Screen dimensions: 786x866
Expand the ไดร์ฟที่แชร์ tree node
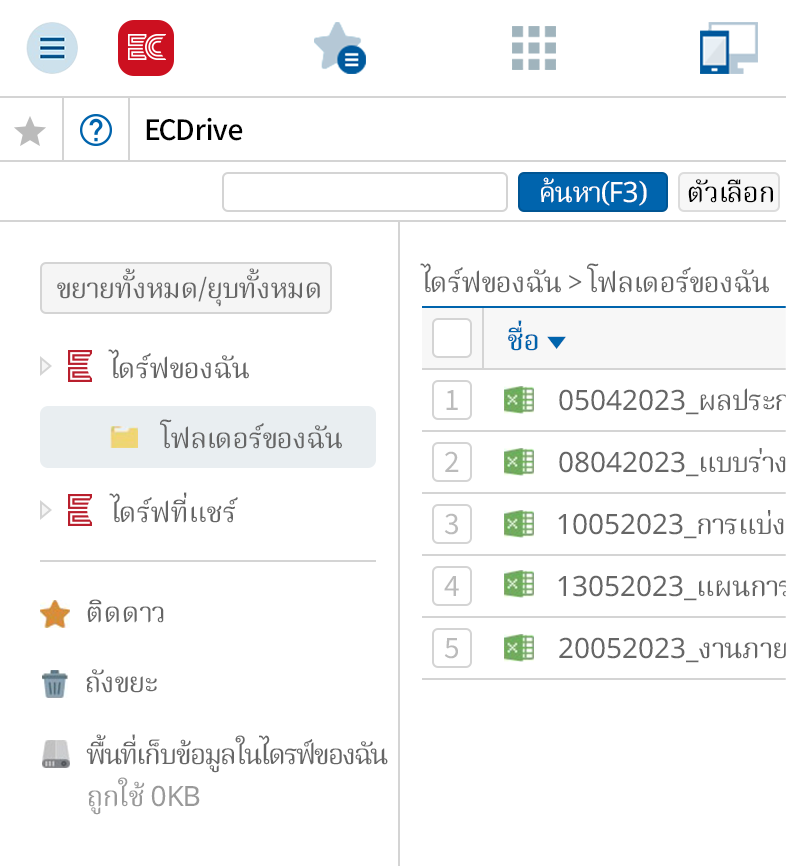[45, 512]
